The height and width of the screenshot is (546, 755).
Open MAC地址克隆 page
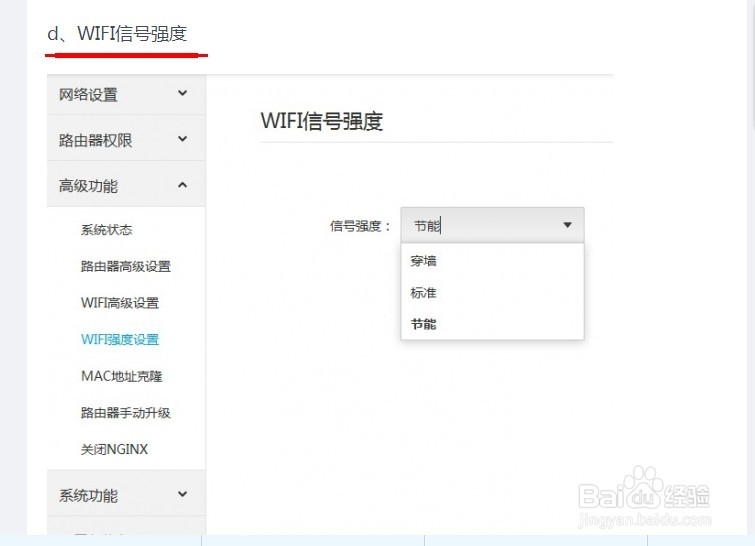pyautogui.click(x=122, y=376)
